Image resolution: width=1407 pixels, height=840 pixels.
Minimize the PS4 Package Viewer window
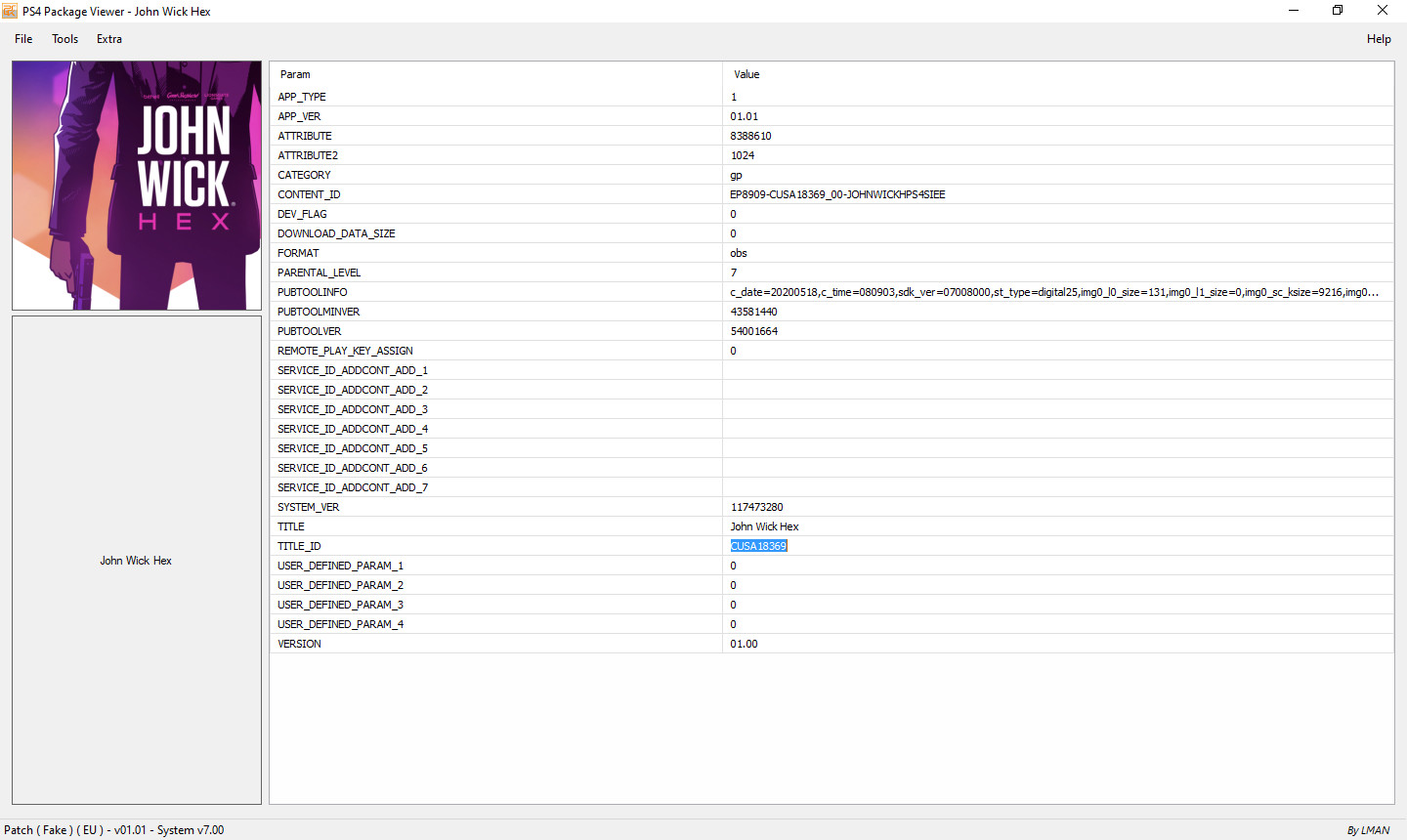[x=1294, y=11]
